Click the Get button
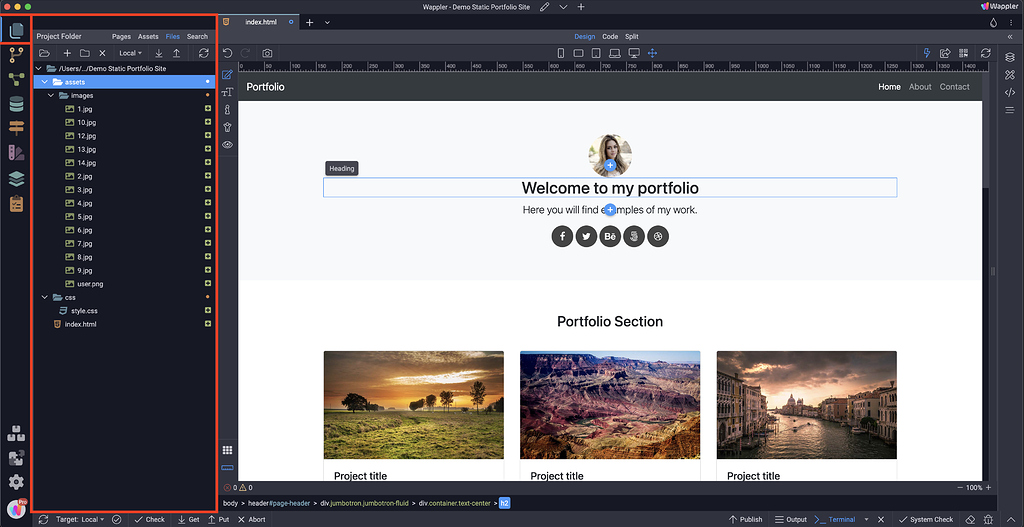The image size is (1024, 527). click(189, 520)
